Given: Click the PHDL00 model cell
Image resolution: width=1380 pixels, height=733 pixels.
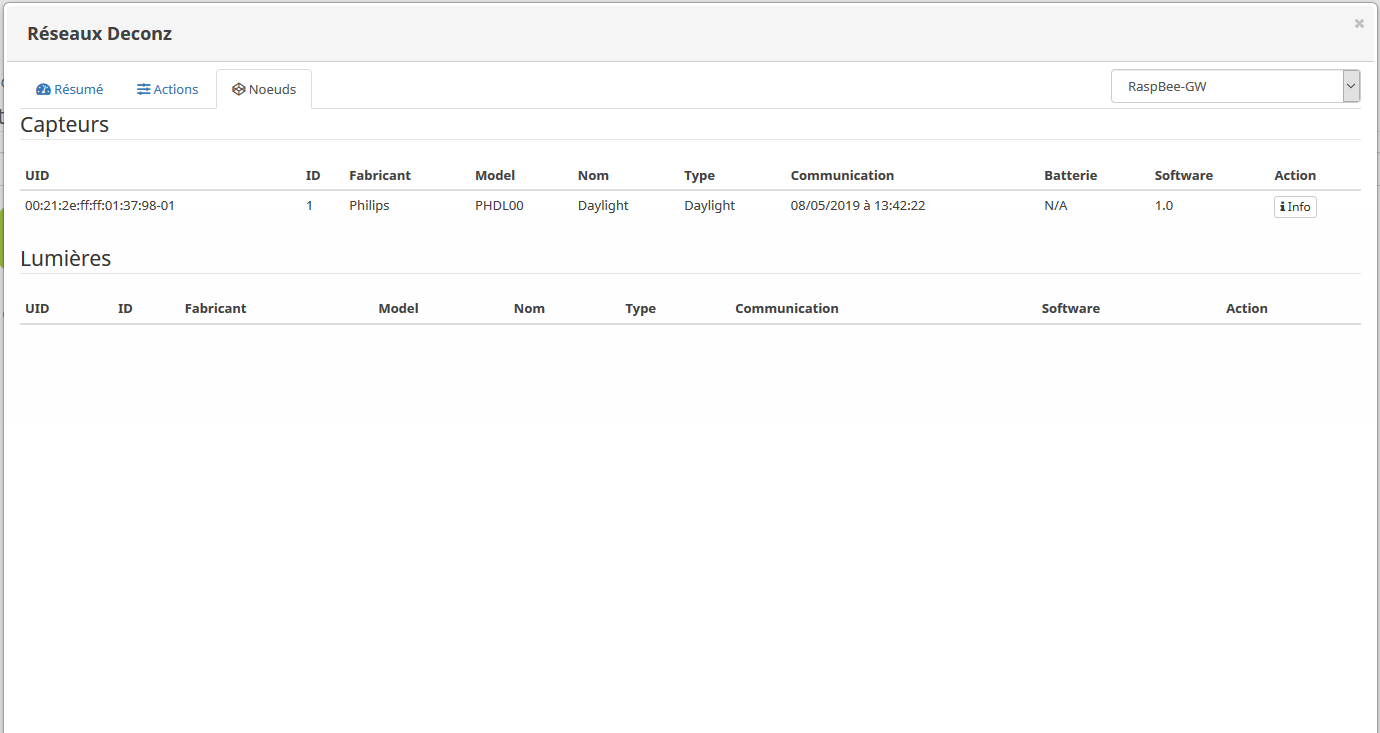Looking at the screenshot, I should tap(499, 205).
